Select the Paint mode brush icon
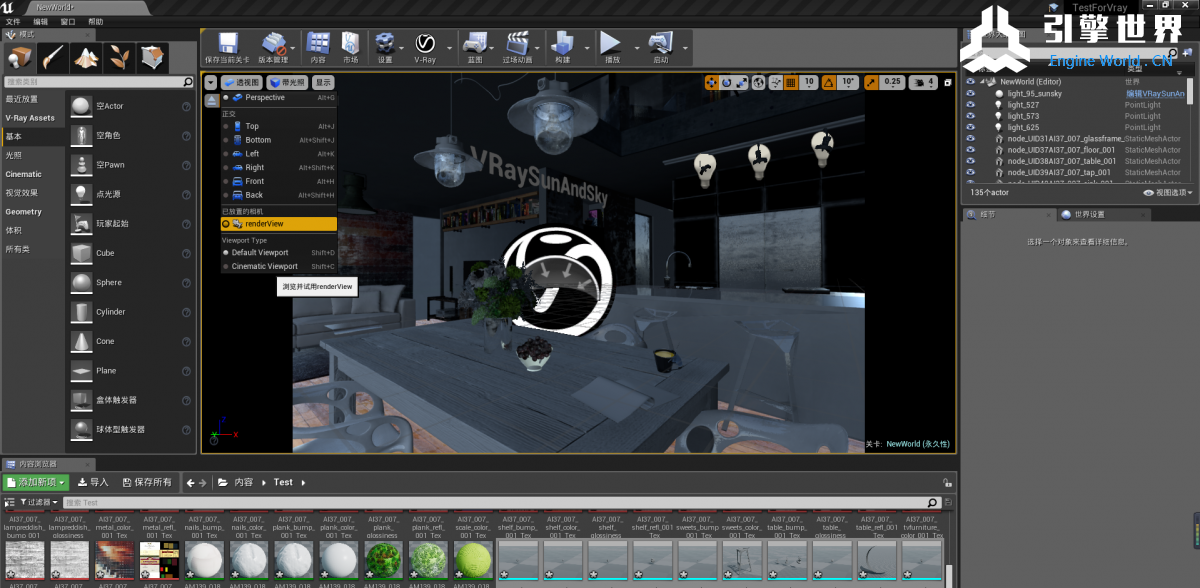Viewport: 1200px width, 588px height. coord(53,57)
